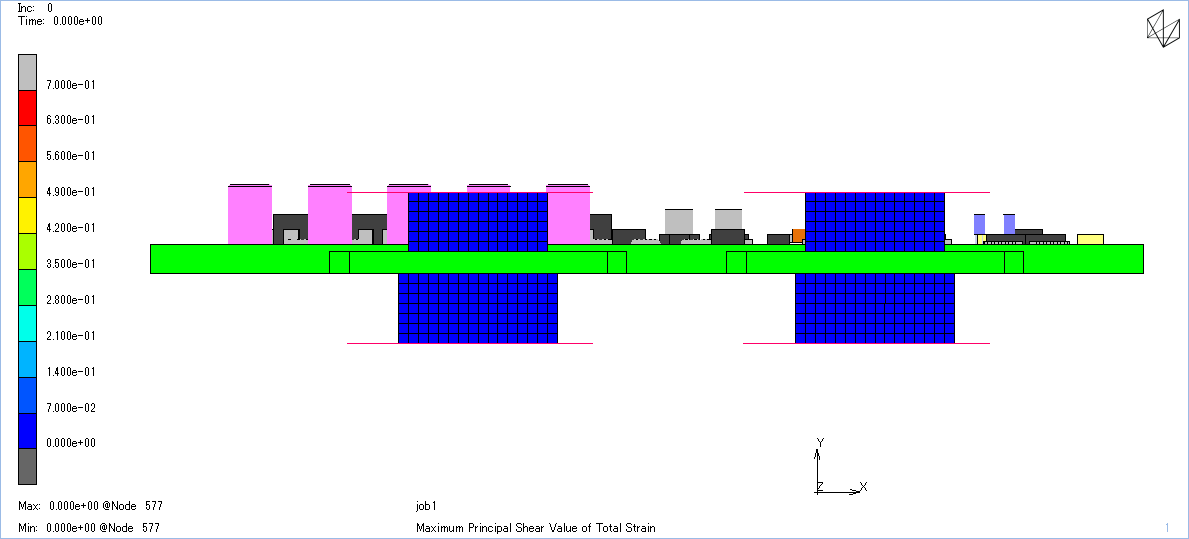Click the job1 title label

(x=427, y=506)
